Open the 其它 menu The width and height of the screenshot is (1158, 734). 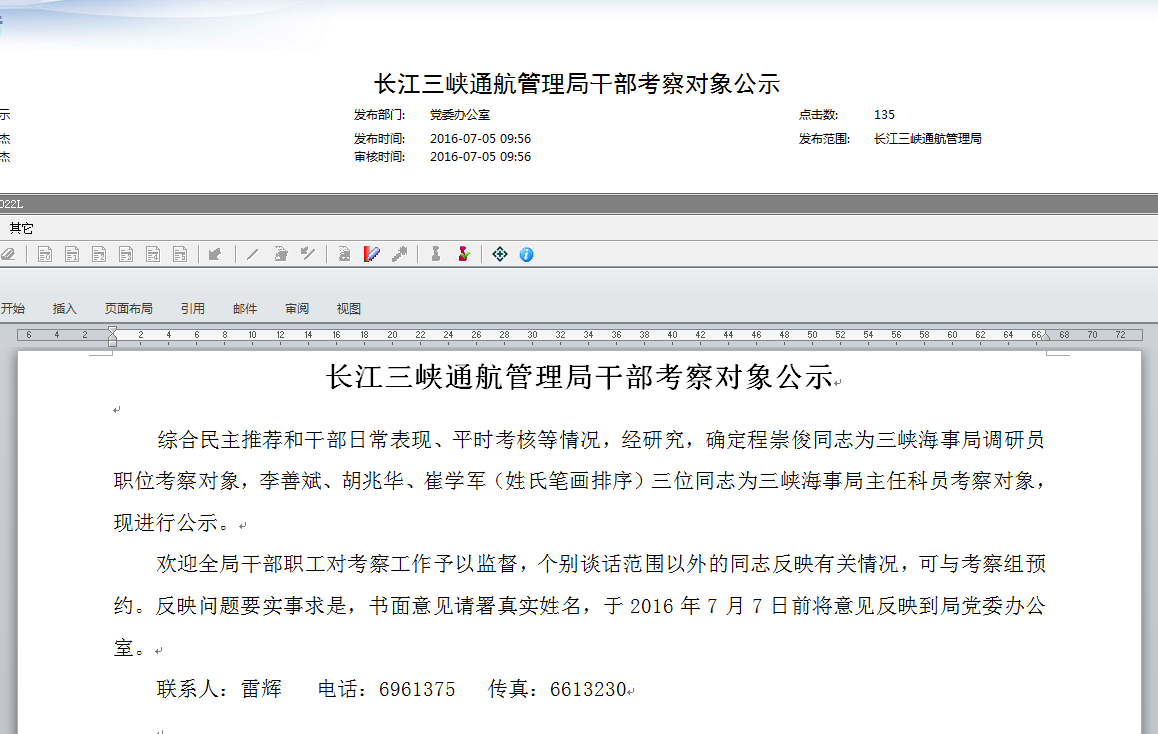(x=21, y=228)
